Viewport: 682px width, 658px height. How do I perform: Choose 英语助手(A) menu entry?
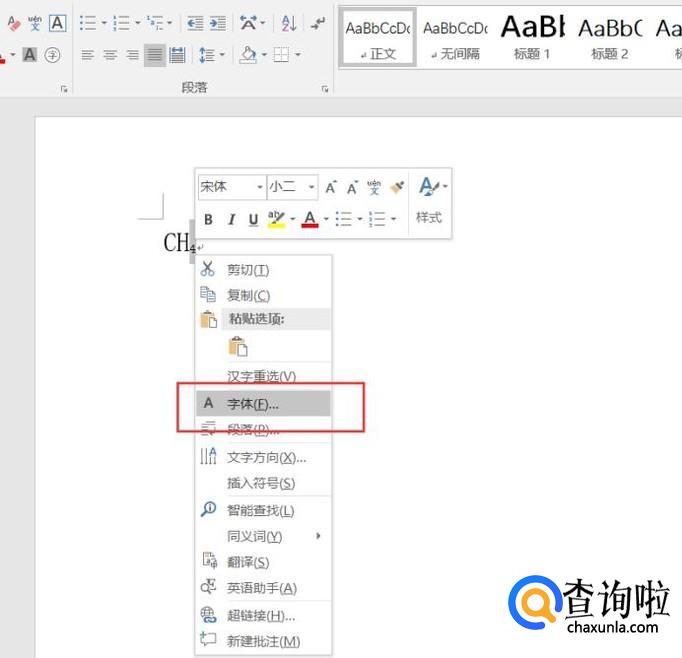point(264,588)
